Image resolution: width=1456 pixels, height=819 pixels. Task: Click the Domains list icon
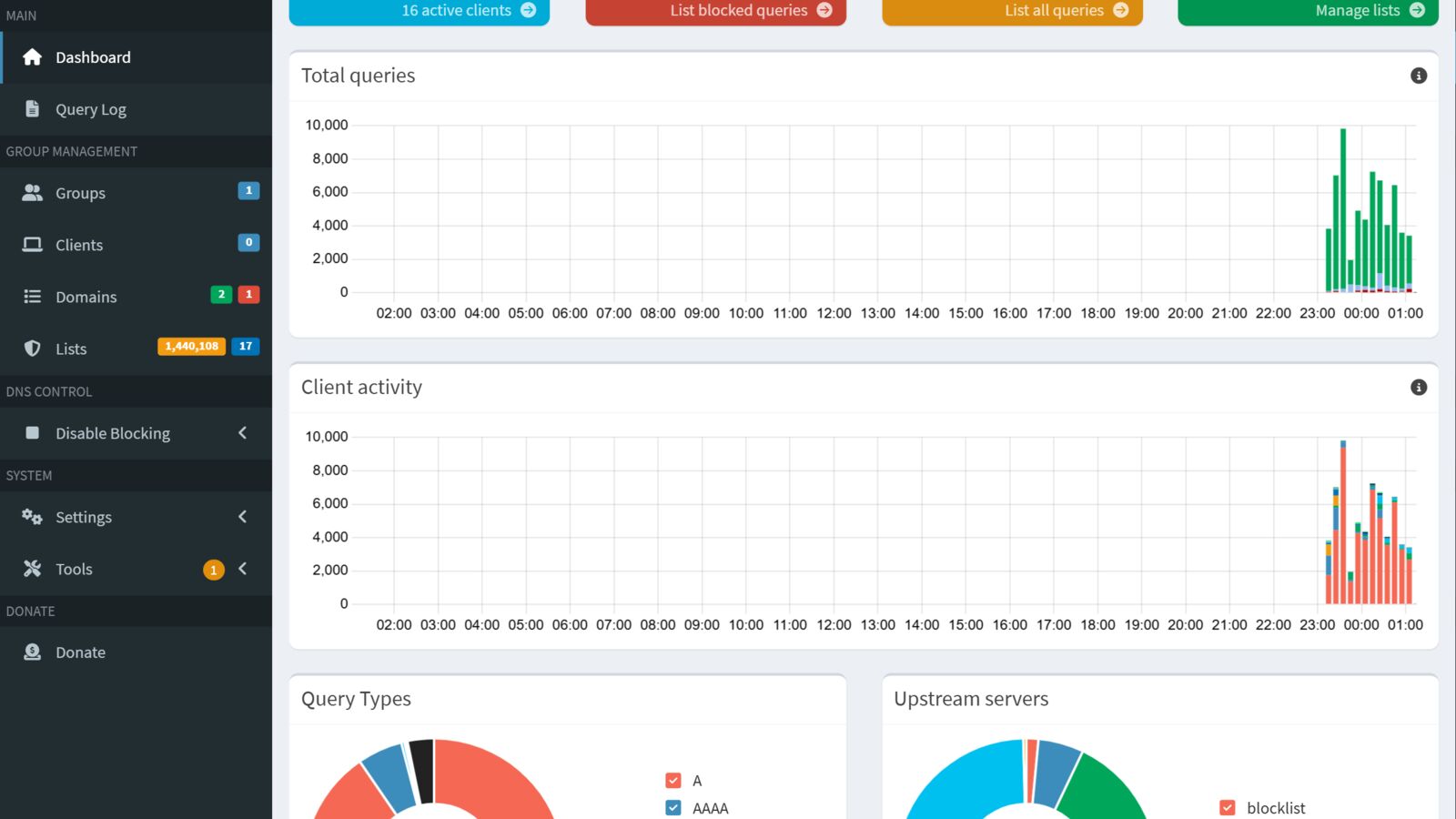click(x=32, y=297)
